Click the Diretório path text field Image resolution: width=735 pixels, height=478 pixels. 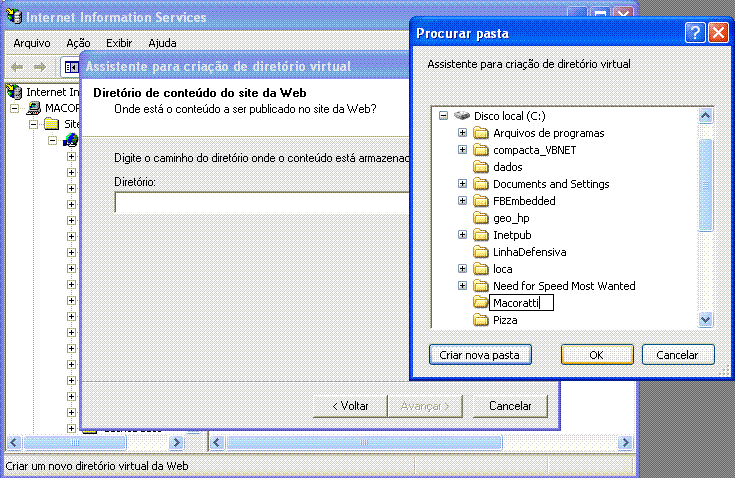[x=260, y=203]
